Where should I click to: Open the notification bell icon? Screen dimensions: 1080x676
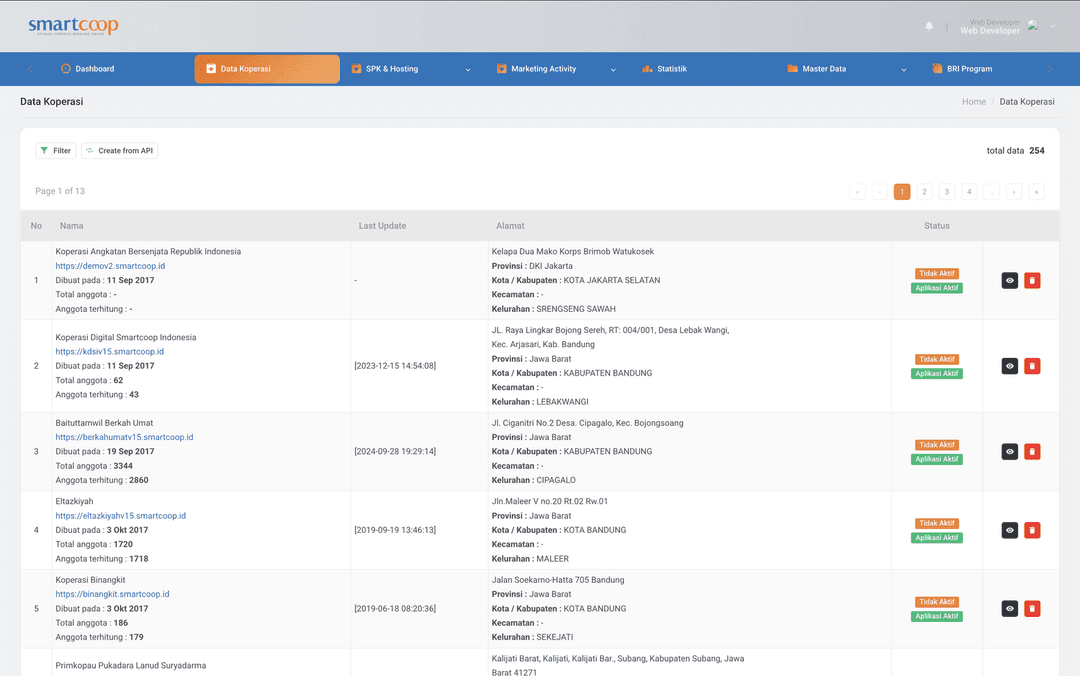coord(928,25)
